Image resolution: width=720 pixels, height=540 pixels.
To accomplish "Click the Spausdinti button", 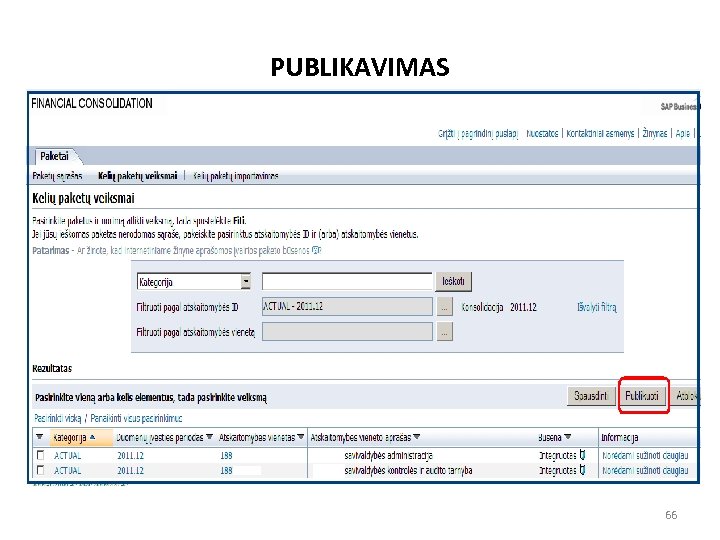I will [x=591, y=395].
